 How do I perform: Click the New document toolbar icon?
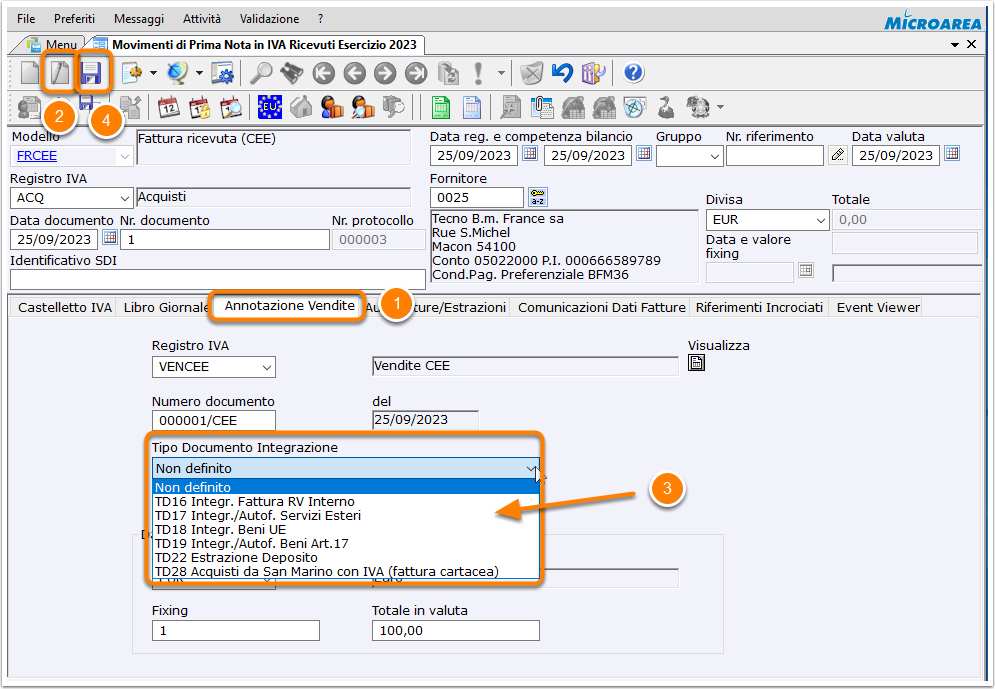(x=29, y=73)
